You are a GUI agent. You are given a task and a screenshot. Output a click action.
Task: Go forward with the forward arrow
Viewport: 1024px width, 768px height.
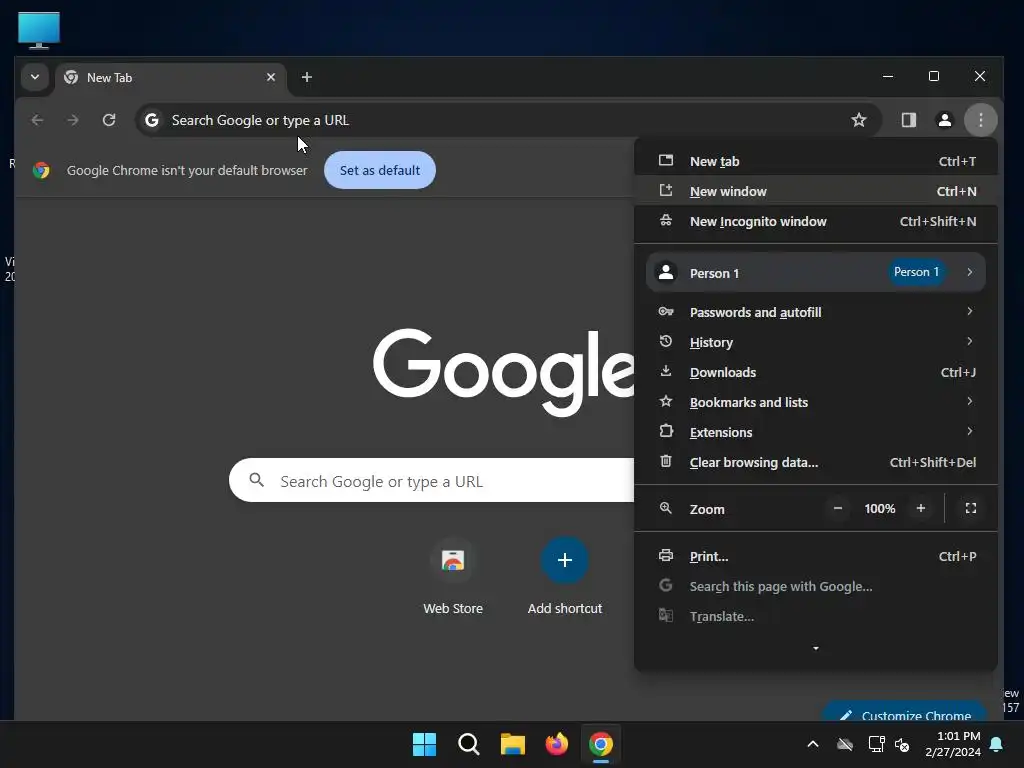coord(73,120)
